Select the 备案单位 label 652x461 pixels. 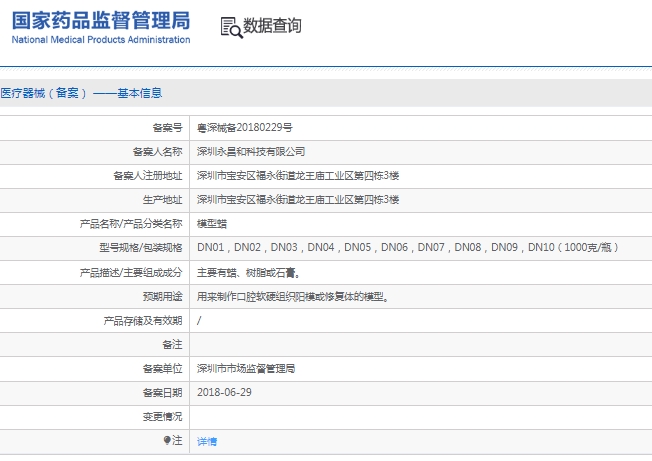point(162,369)
